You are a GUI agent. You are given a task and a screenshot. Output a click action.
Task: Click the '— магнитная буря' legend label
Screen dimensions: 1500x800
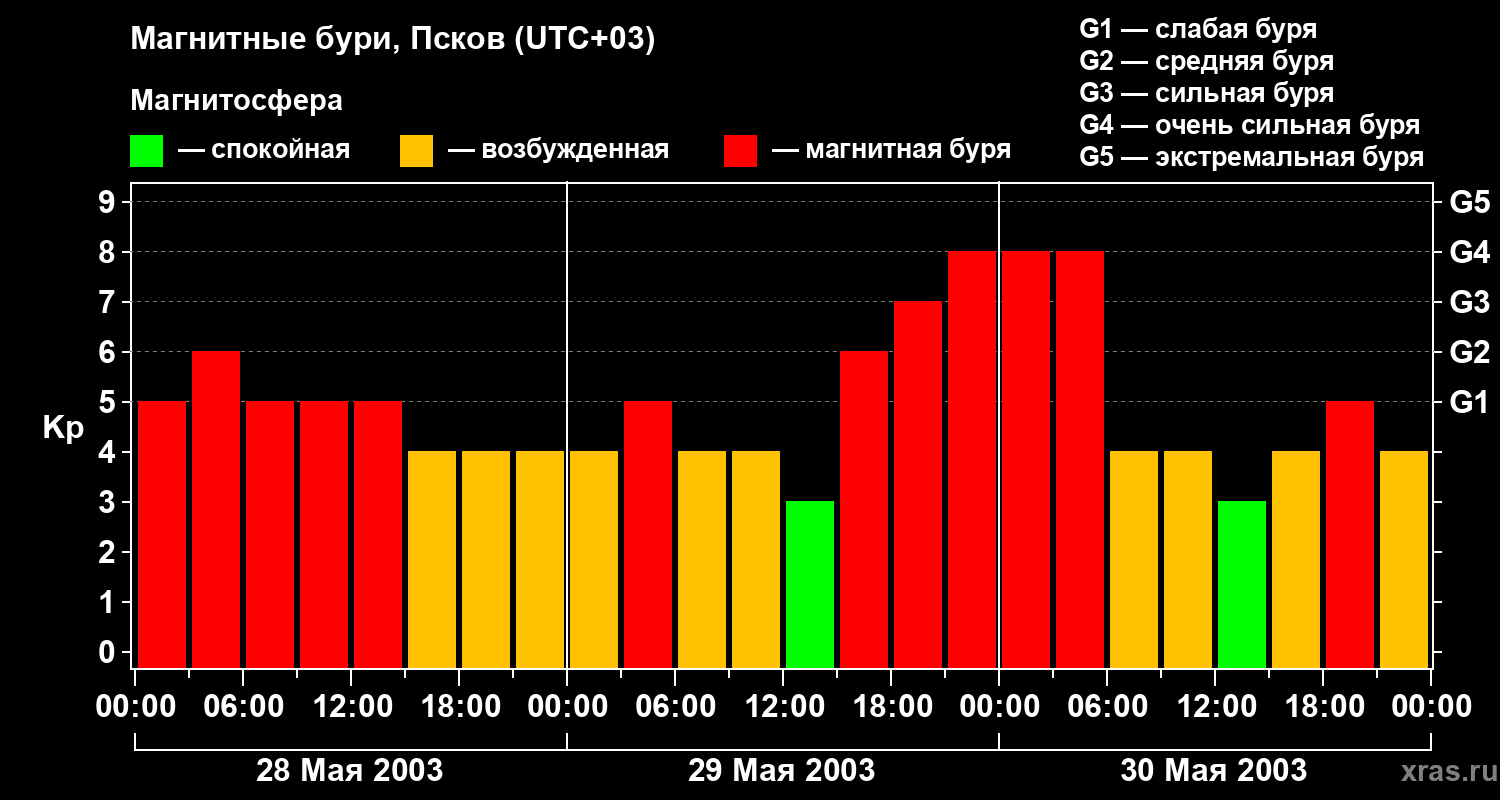click(891, 150)
